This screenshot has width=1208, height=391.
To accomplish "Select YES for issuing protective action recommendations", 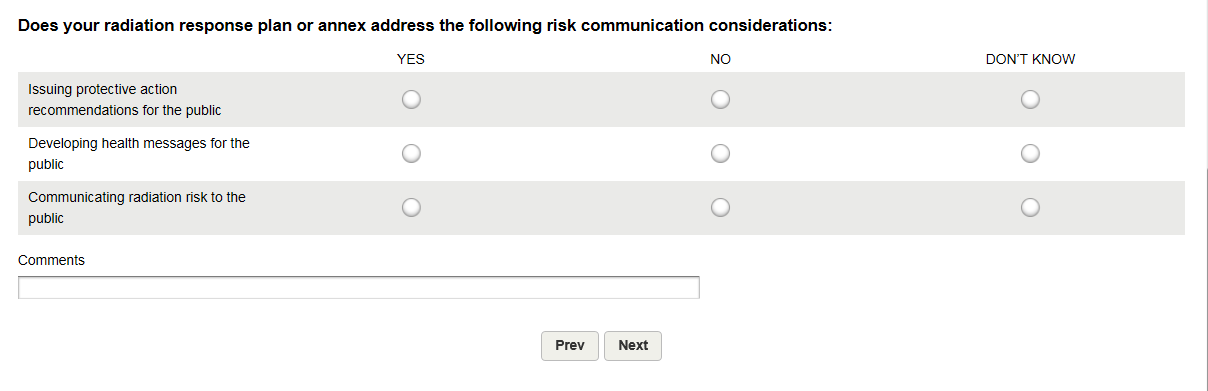I will [411, 100].
